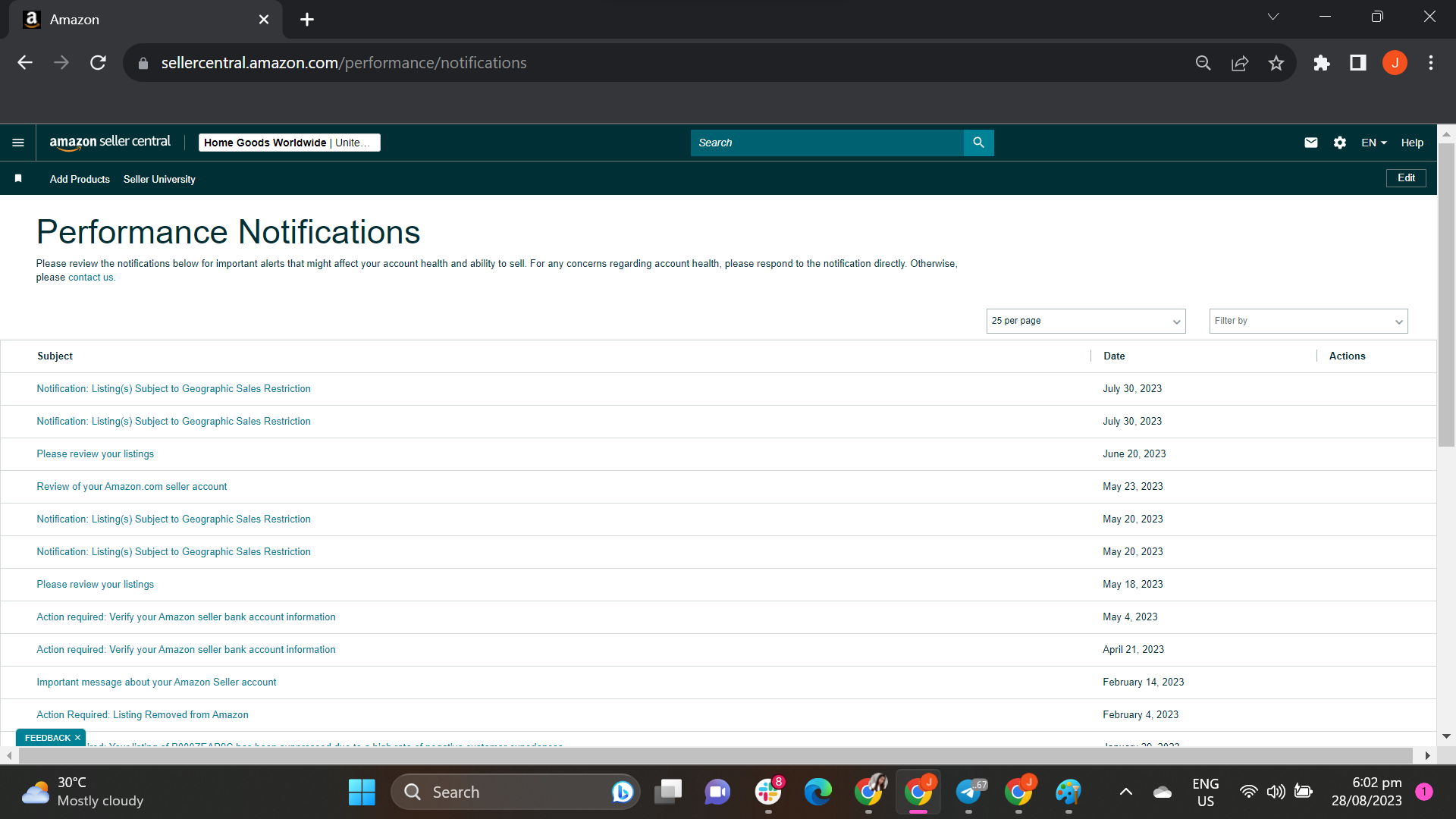This screenshot has width=1456, height=819.
Task: Click the browser zoom magnifier icon
Action: [x=1203, y=63]
